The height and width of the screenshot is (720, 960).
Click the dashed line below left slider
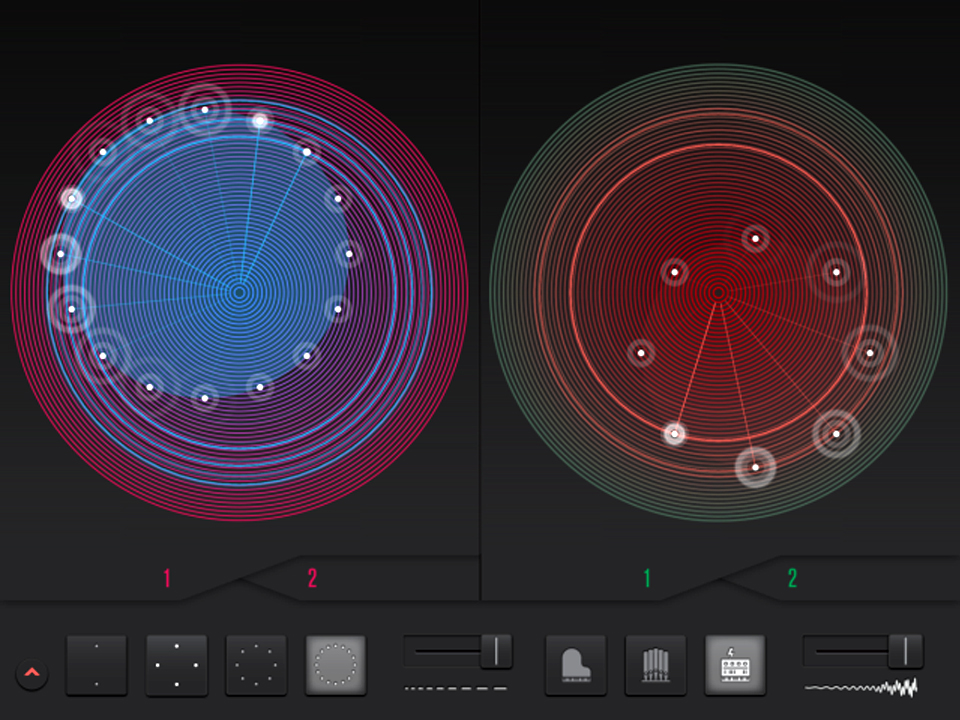point(456,688)
